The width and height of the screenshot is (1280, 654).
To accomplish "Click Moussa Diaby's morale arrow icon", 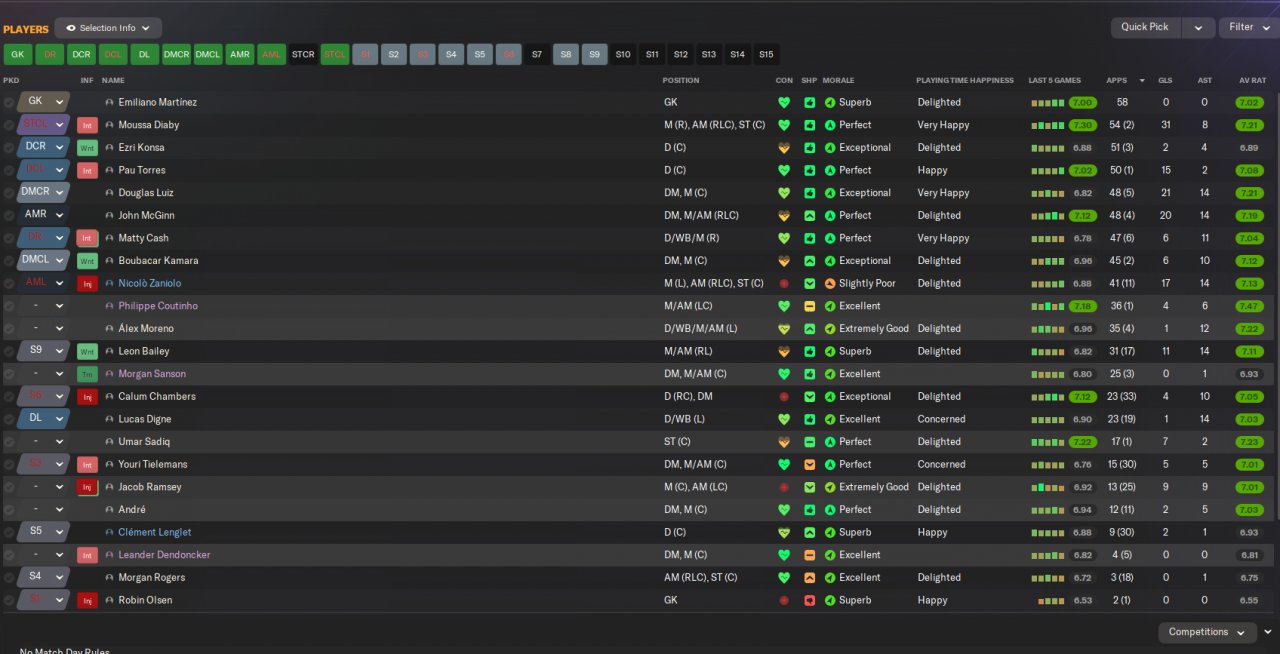I will (x=830, y=125).
